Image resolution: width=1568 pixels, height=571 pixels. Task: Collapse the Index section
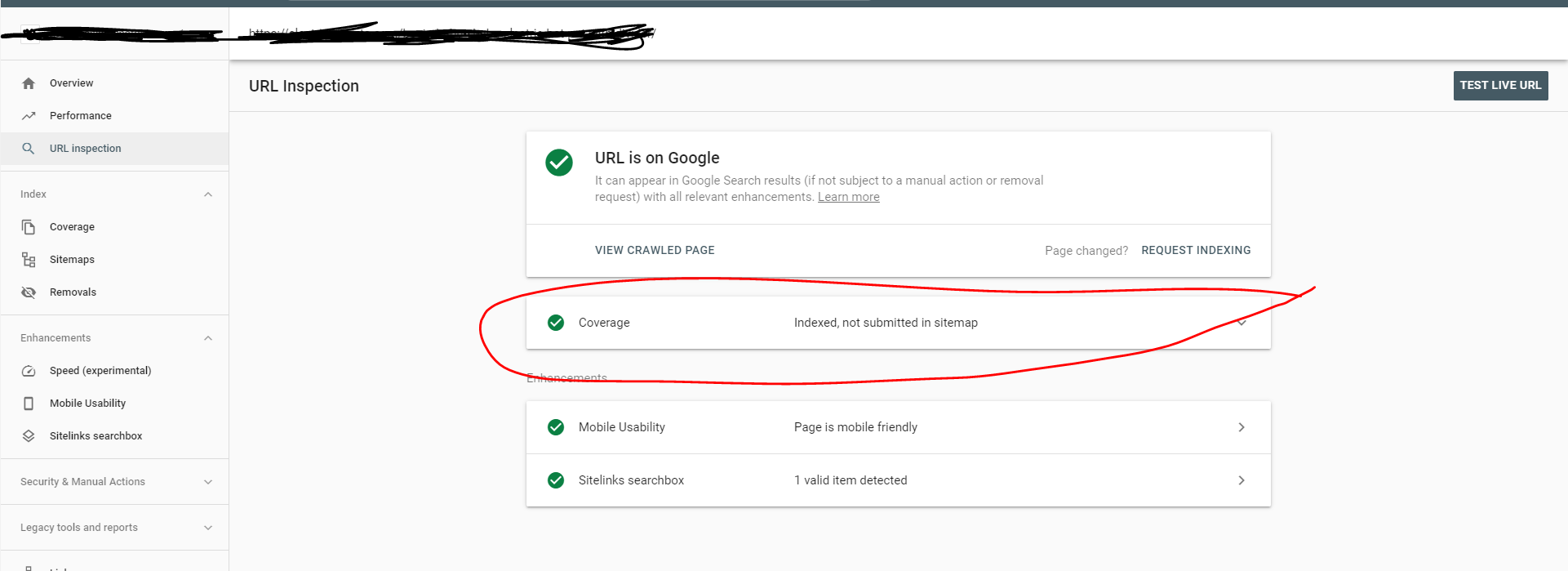(208, 194)
